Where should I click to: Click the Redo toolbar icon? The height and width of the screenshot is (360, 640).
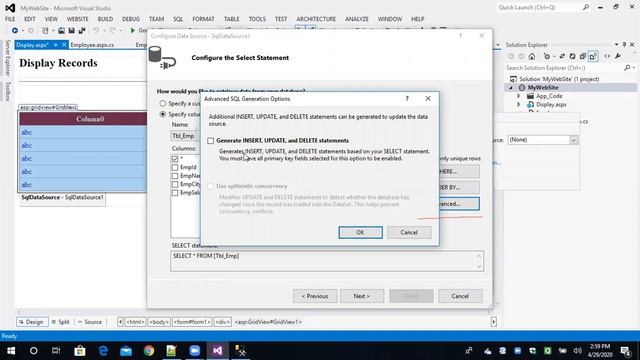[x=112, y=31]
